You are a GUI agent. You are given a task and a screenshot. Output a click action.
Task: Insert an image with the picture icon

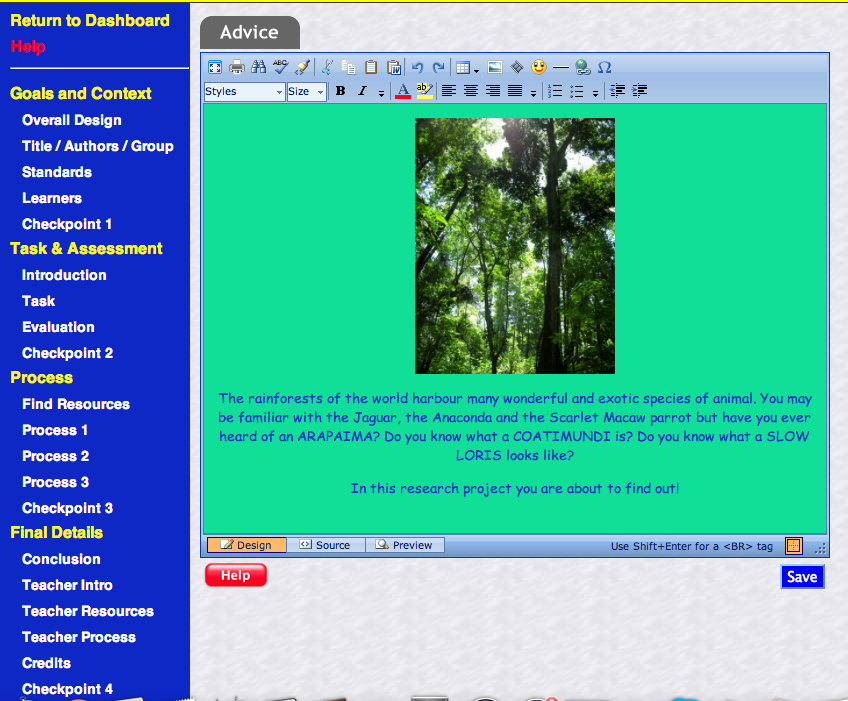(x=495, y=67)
